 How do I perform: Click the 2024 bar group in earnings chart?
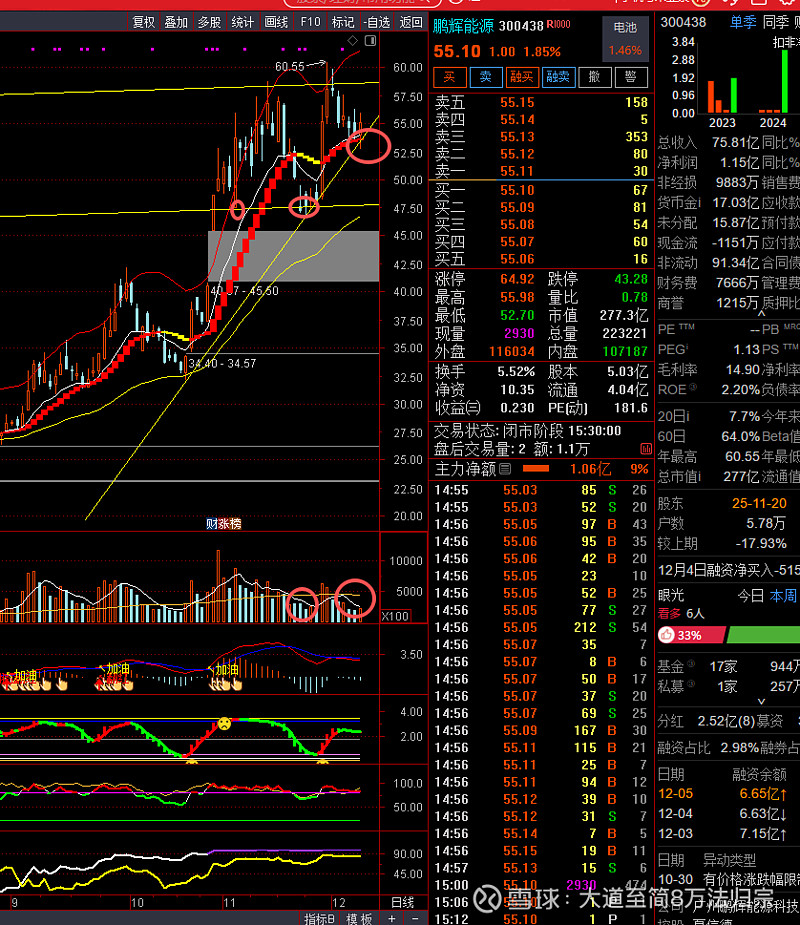(x=773, y=81)
